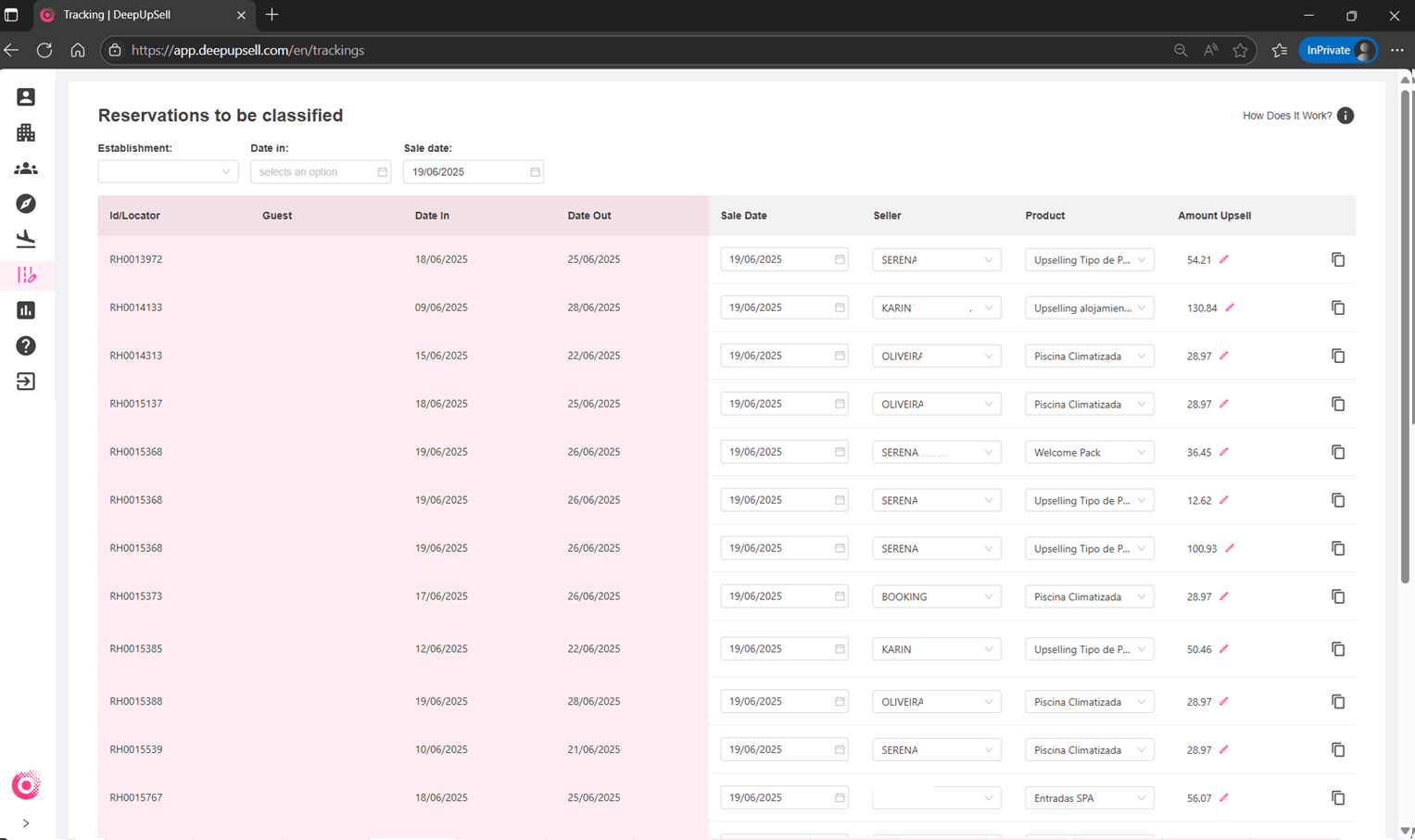Image resolution: width=1415 pixels, height=840 pixels.
Task: Click the How Does It Work? link
Action: point(1286,116)
